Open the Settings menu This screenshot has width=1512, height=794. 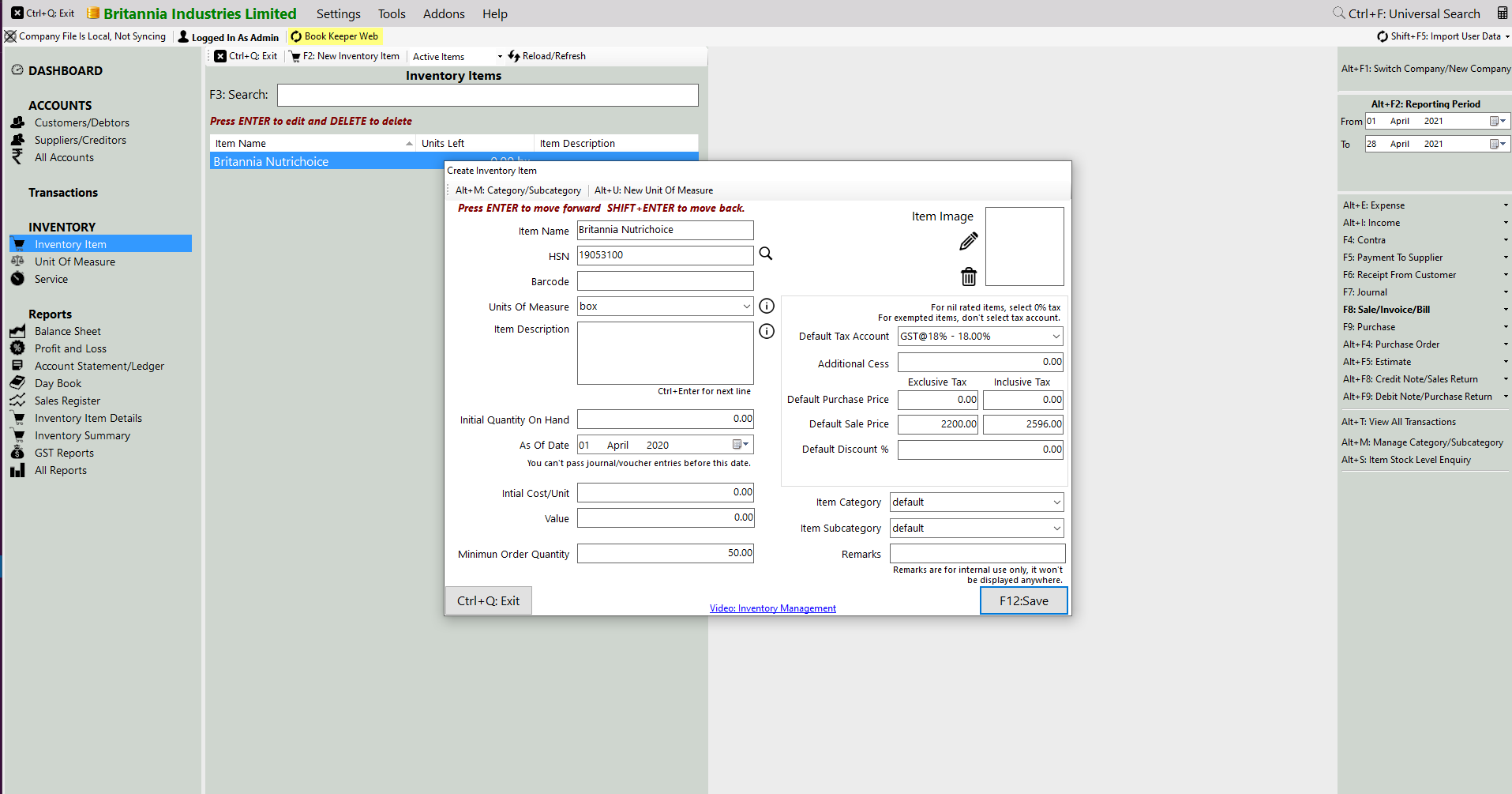(x=339, y=14)
